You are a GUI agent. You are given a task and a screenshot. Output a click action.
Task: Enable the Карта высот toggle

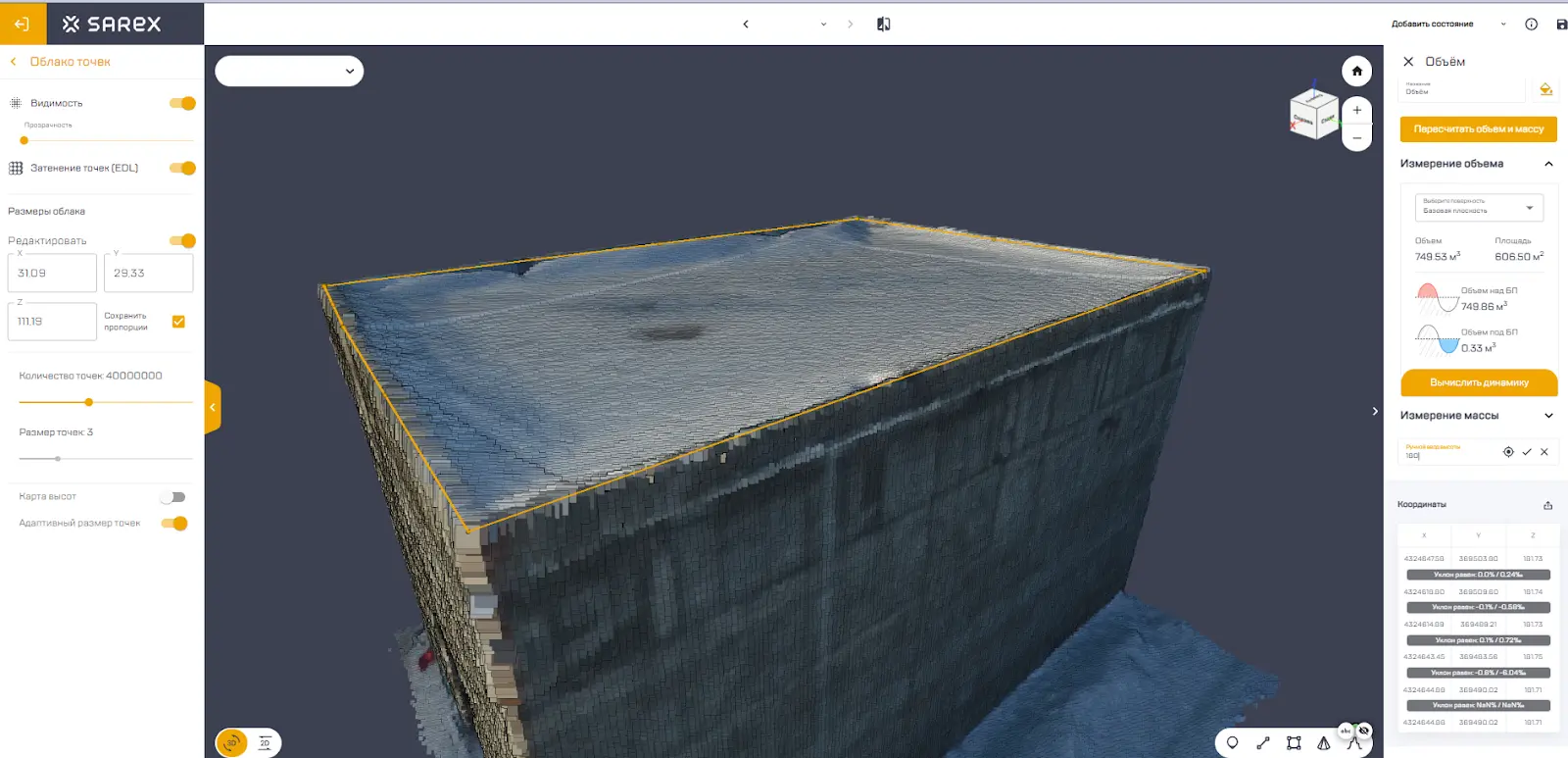coord(173,497)
